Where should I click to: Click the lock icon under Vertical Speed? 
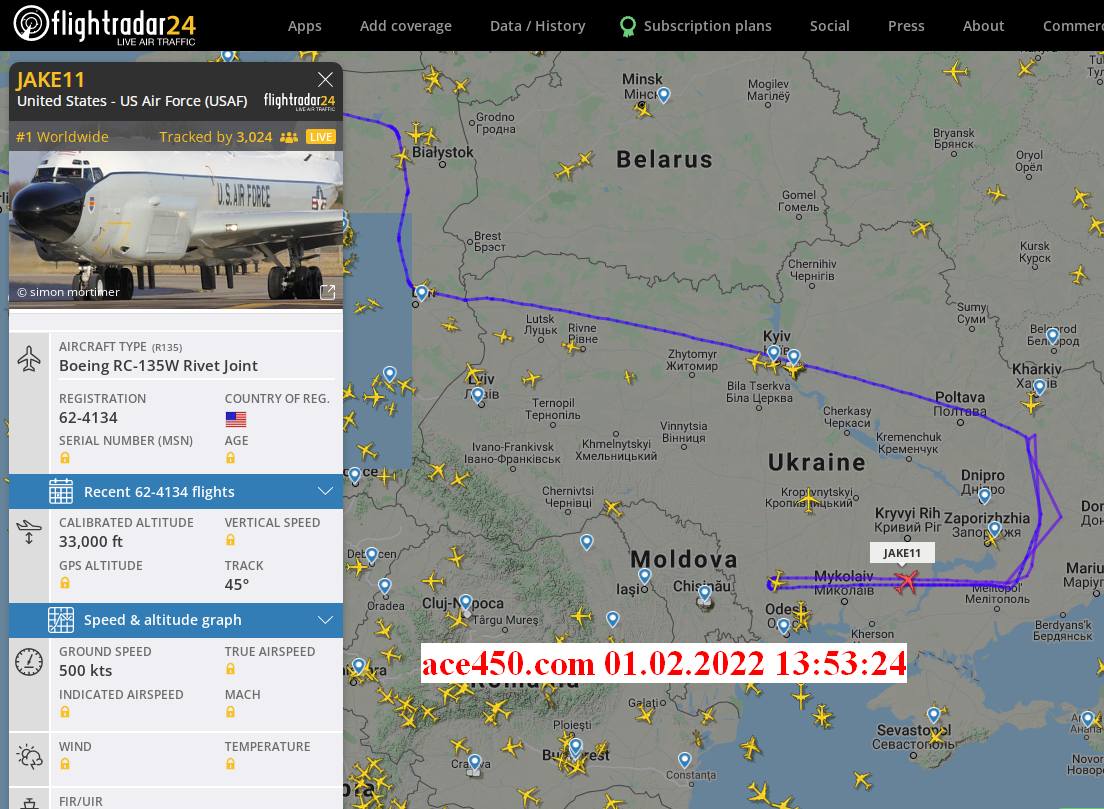tap(230, 540)
